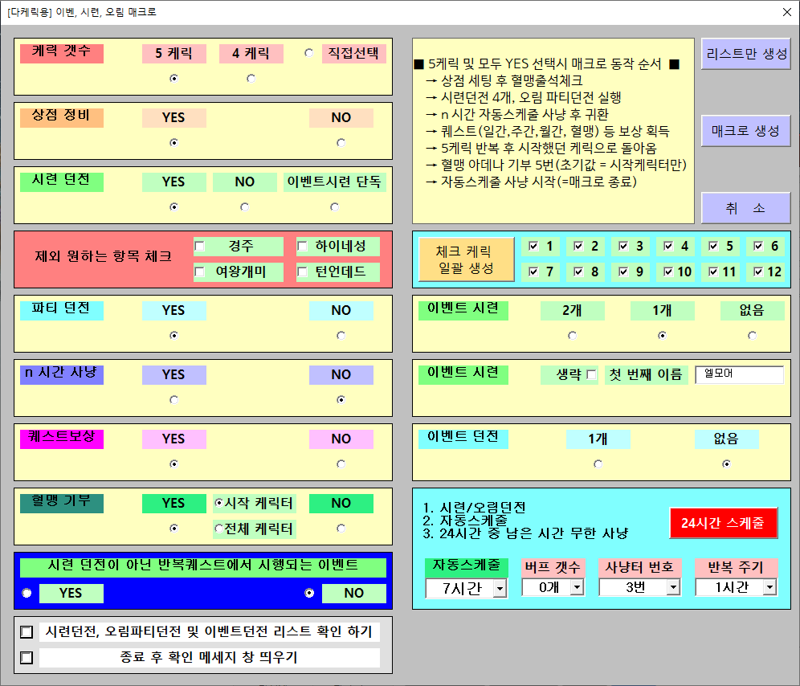Click the 취 소 cancel button
Viewport: 800px width, 686px height.
coord(746,208)
